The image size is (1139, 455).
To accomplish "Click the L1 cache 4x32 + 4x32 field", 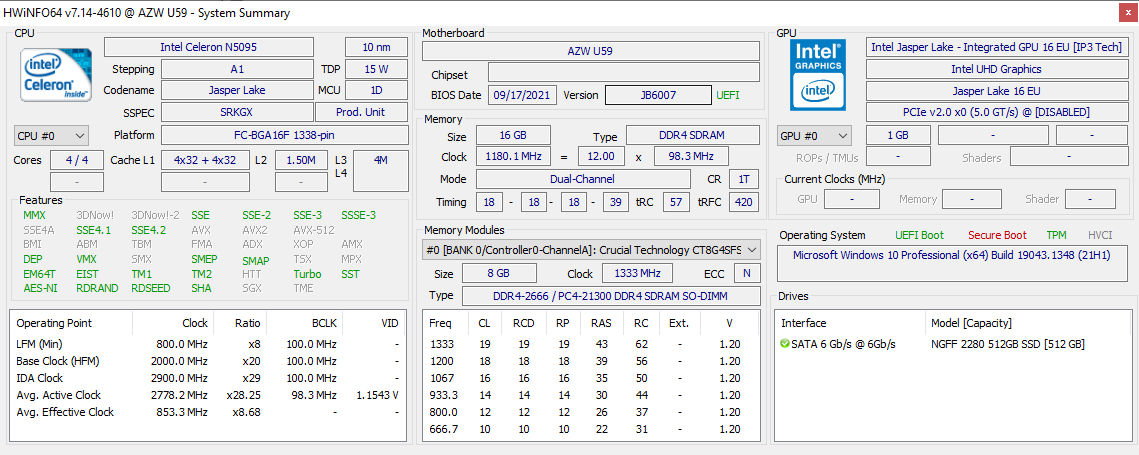I will (205, 160).
